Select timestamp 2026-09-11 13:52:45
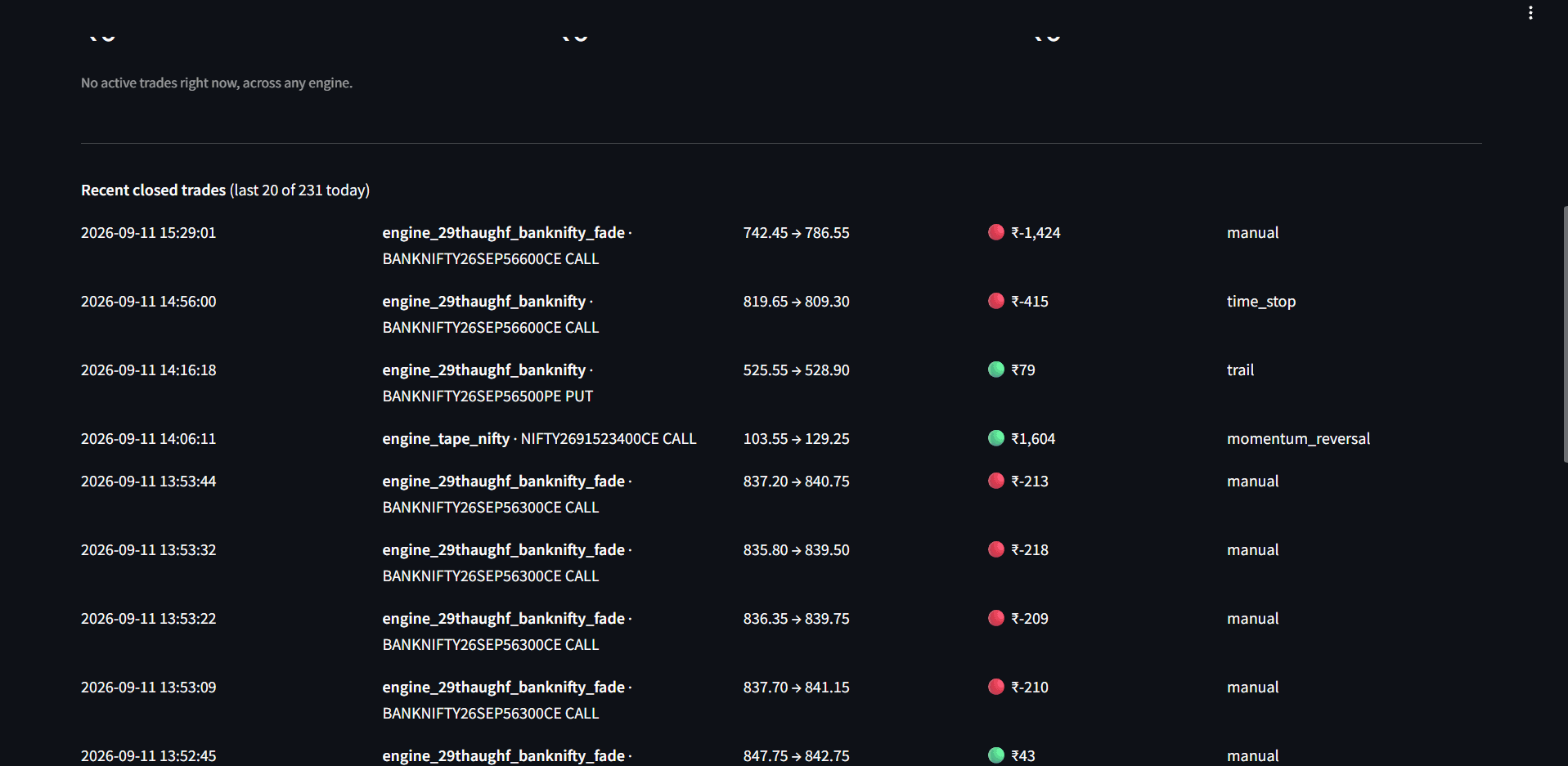 pyautogui.click(x=149, y=755)
